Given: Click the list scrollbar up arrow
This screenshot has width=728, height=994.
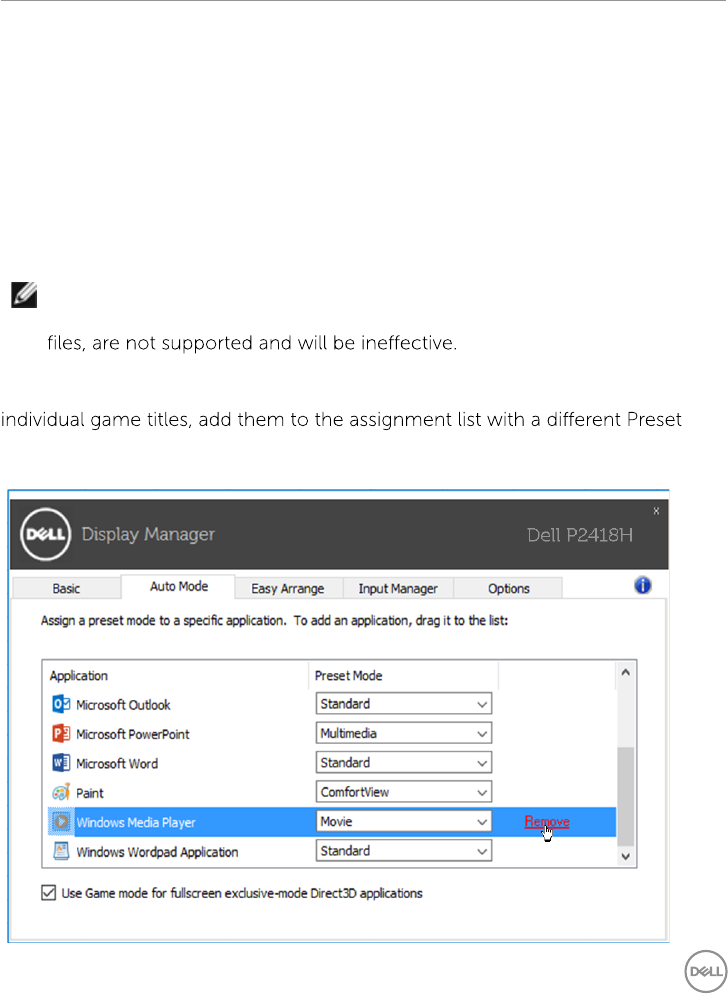Looking at the screenshot, I should (625, 673).
